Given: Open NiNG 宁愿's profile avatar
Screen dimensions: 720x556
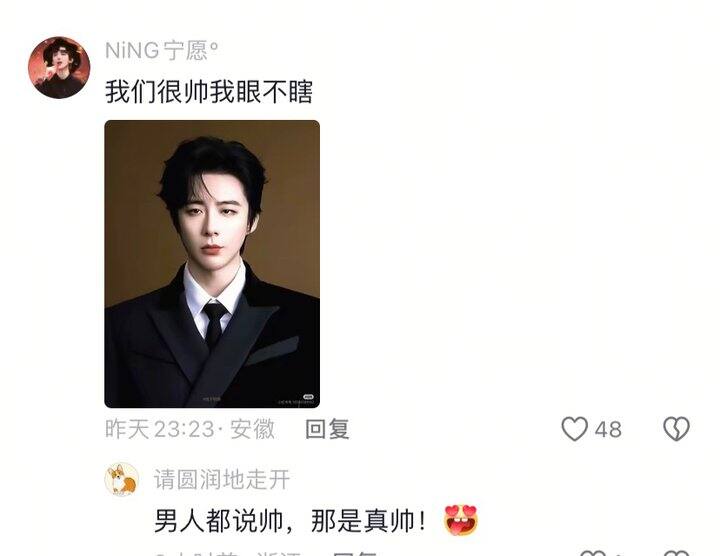Looking at the screenshot, I should (x=59, y=67).
